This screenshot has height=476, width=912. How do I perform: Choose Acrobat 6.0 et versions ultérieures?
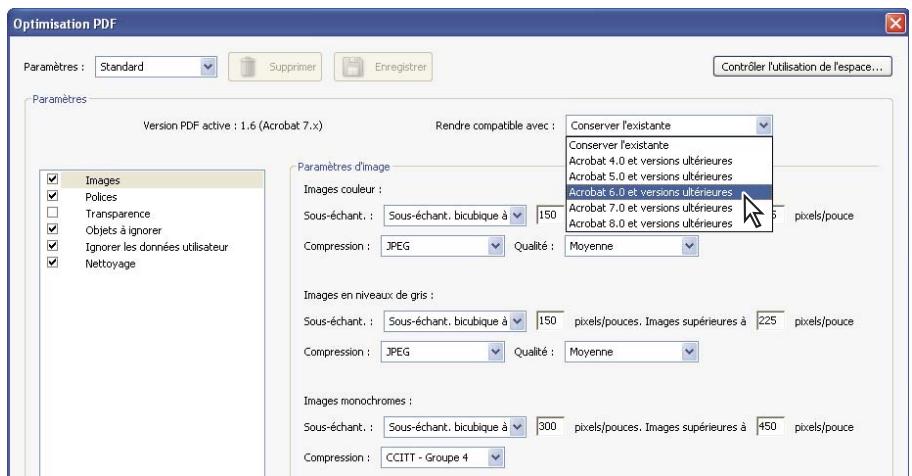point(669,192)
